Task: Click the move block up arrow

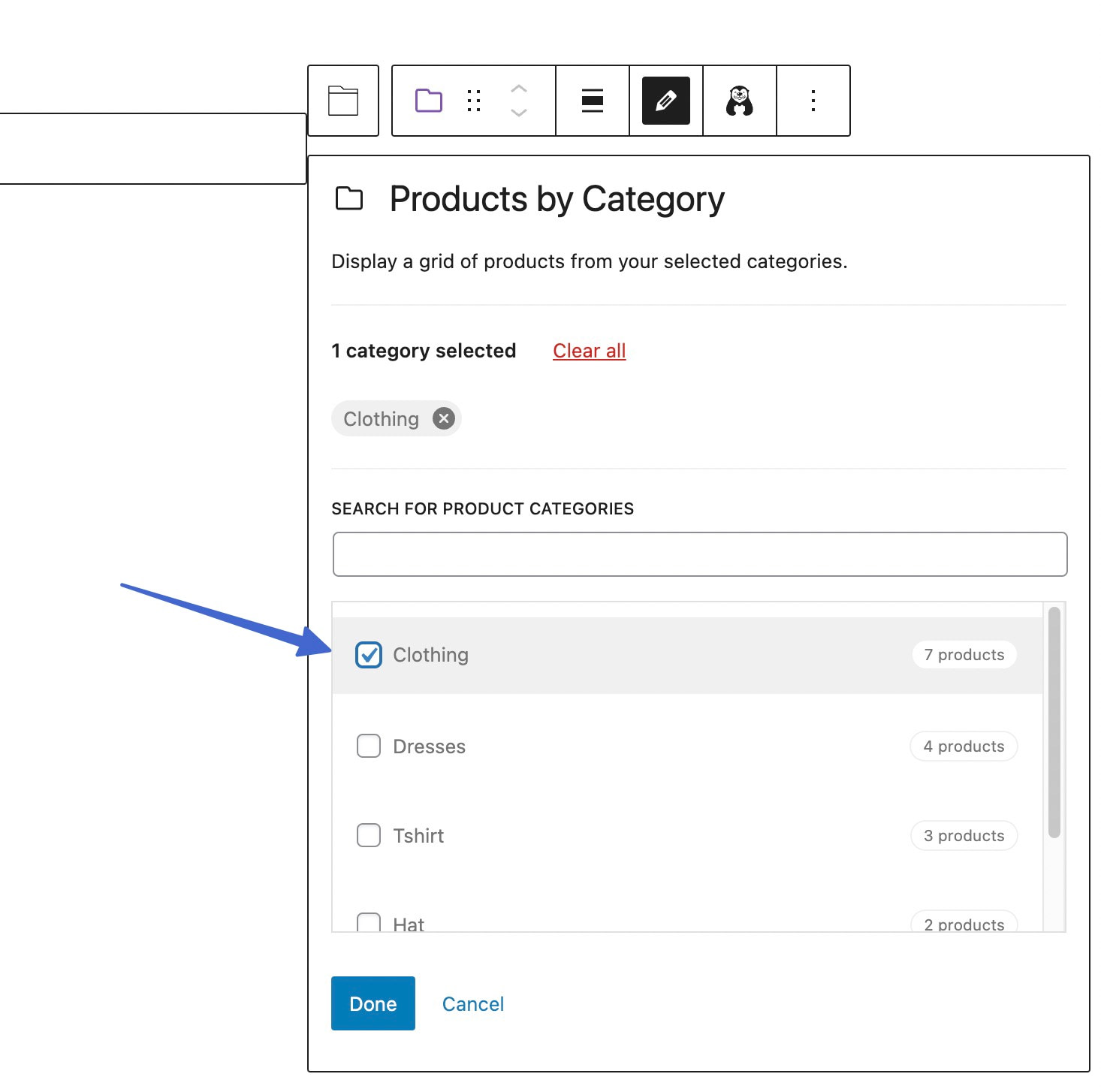Action: (517, 89)
